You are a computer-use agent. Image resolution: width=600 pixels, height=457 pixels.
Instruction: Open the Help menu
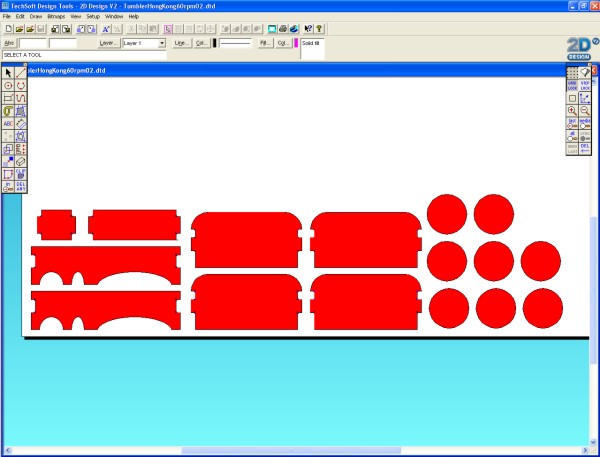(x=134, y=16)
